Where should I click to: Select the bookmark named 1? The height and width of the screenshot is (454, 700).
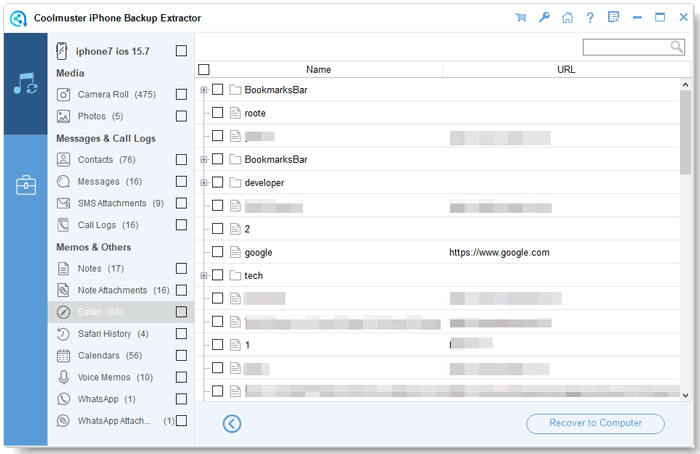tap(247, 345)
